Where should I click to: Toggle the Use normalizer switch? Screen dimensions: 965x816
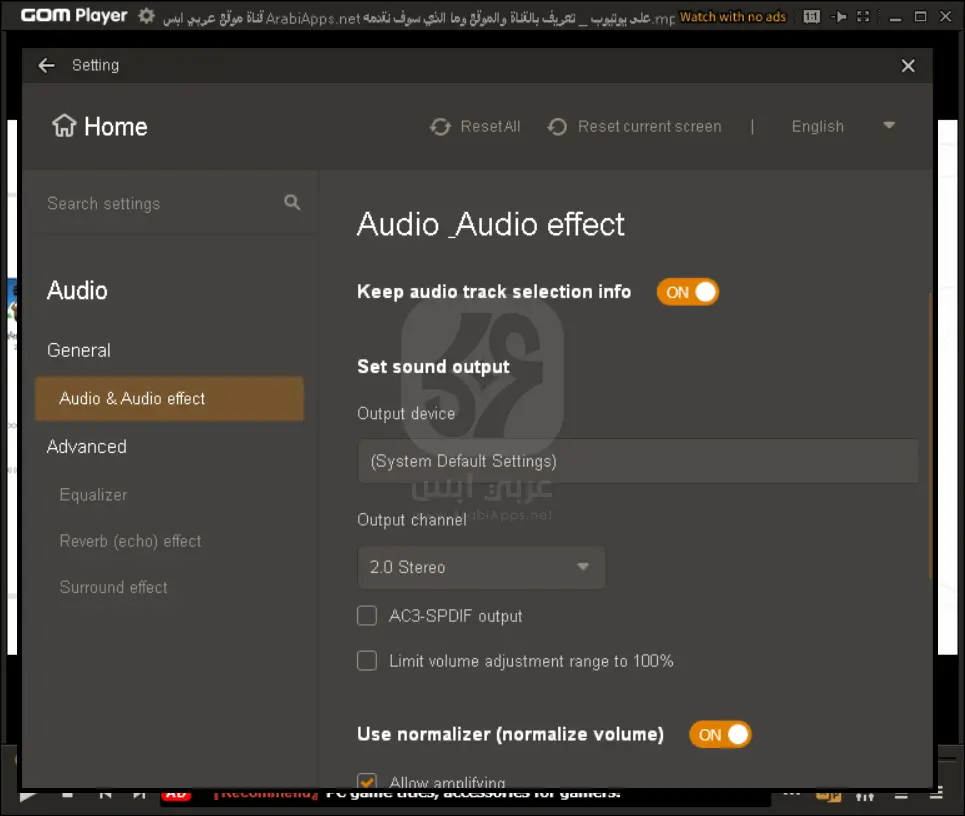720,735
